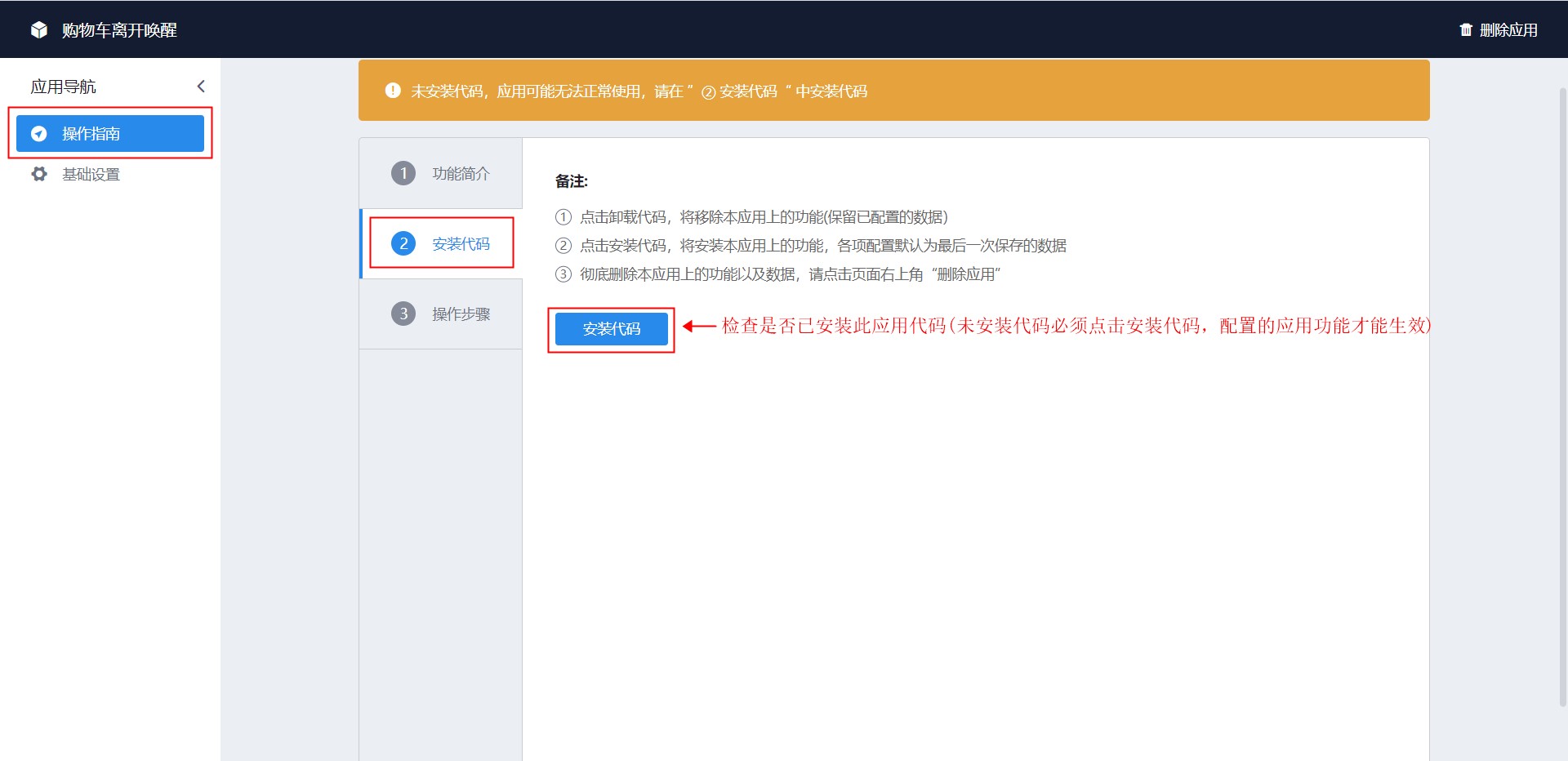Click the step 3 number circle icon

point(403,314)
